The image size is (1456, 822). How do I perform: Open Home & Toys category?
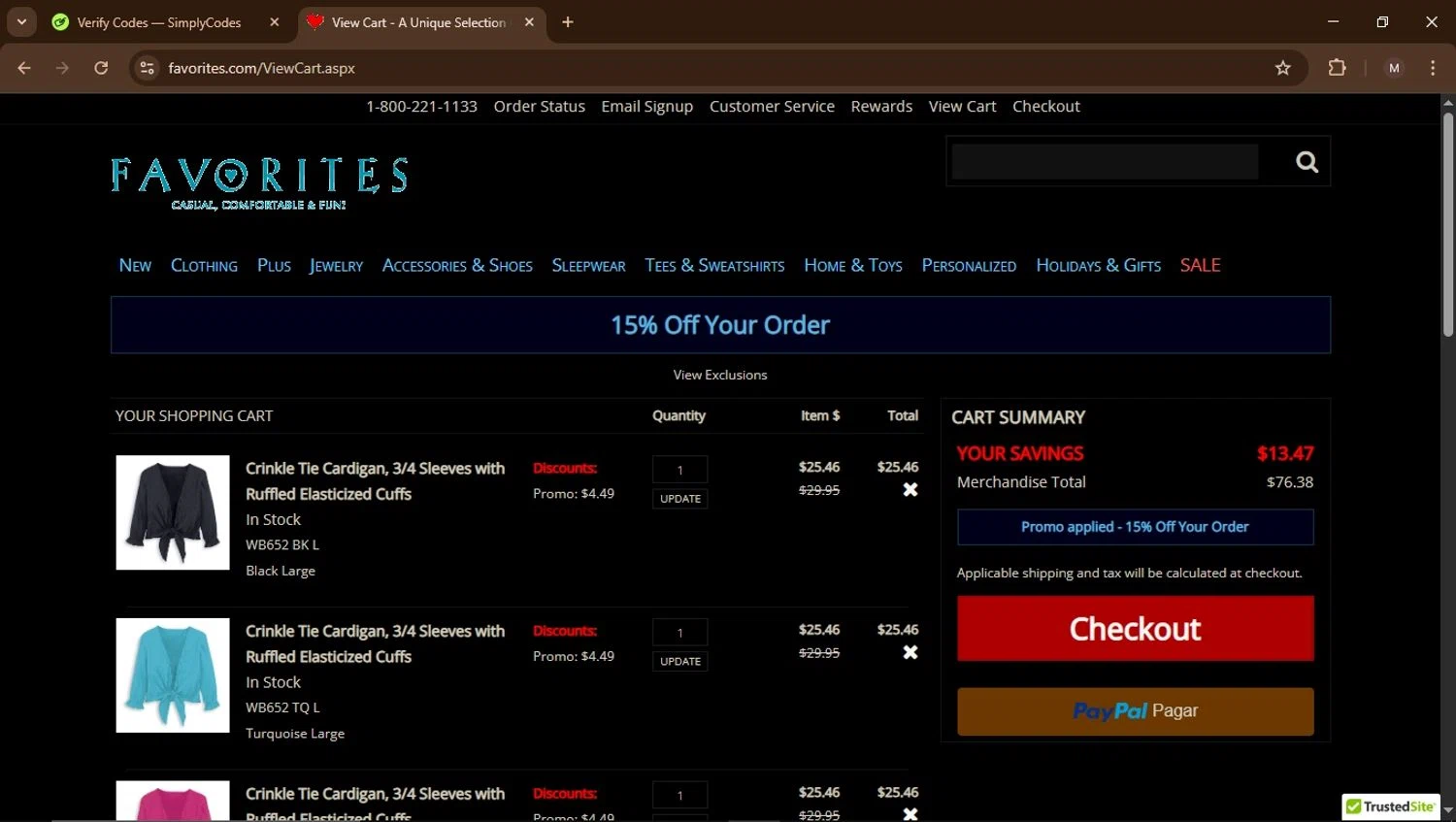(x=853, y=266)
